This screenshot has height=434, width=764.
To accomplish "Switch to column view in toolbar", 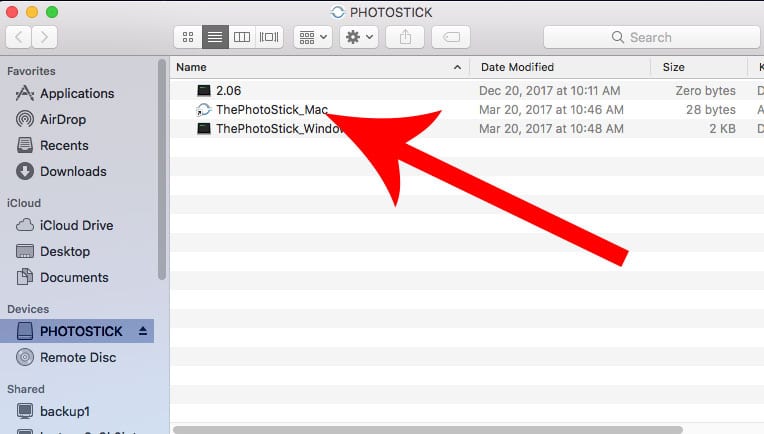I will pyautogui.click(x=241, y=37).
